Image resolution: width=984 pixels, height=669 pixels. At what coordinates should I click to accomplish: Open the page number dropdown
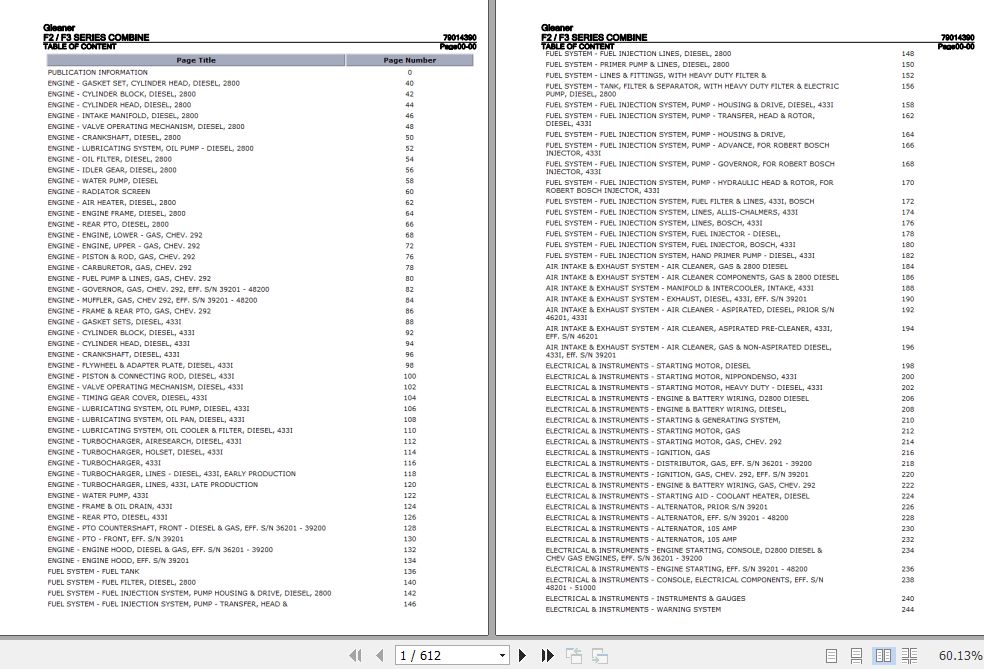point(502,656)
